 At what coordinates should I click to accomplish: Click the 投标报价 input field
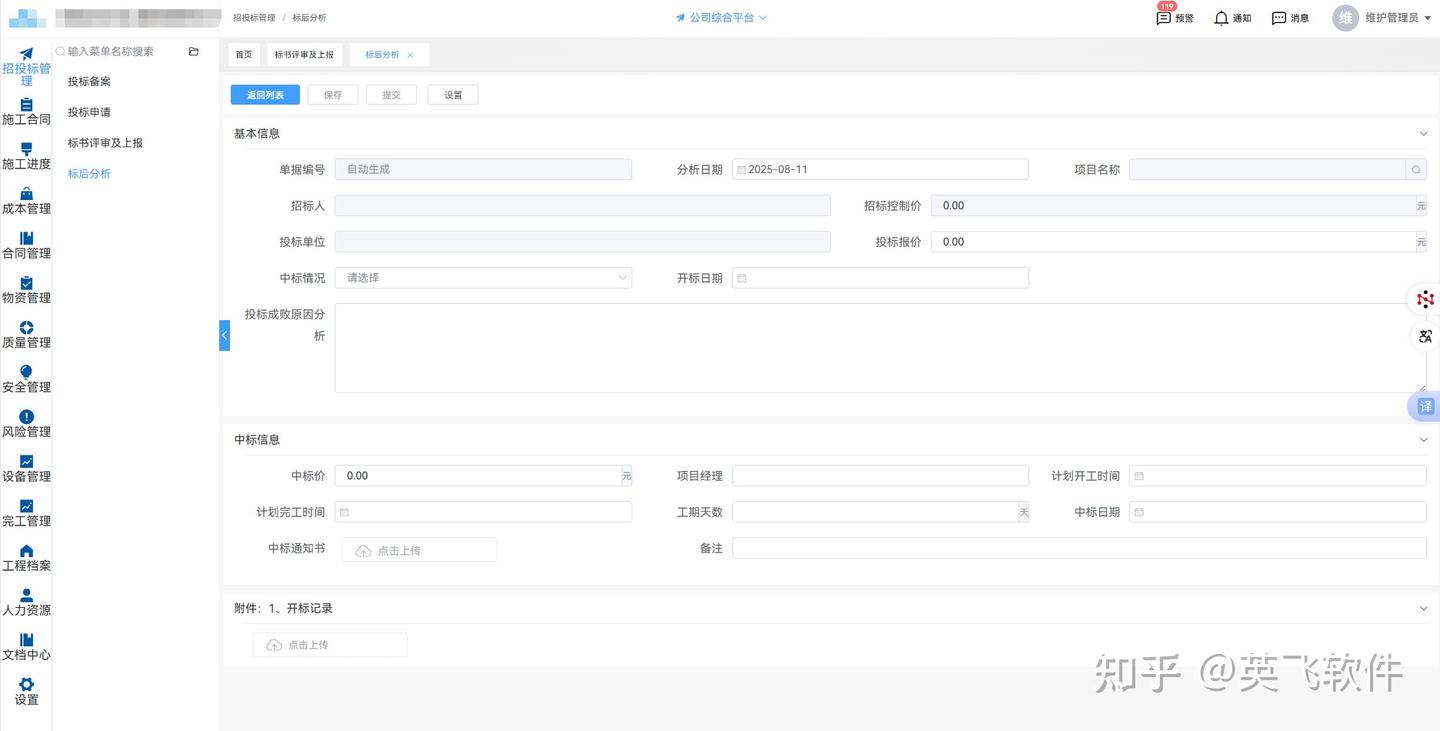[x=1172, y=242]
